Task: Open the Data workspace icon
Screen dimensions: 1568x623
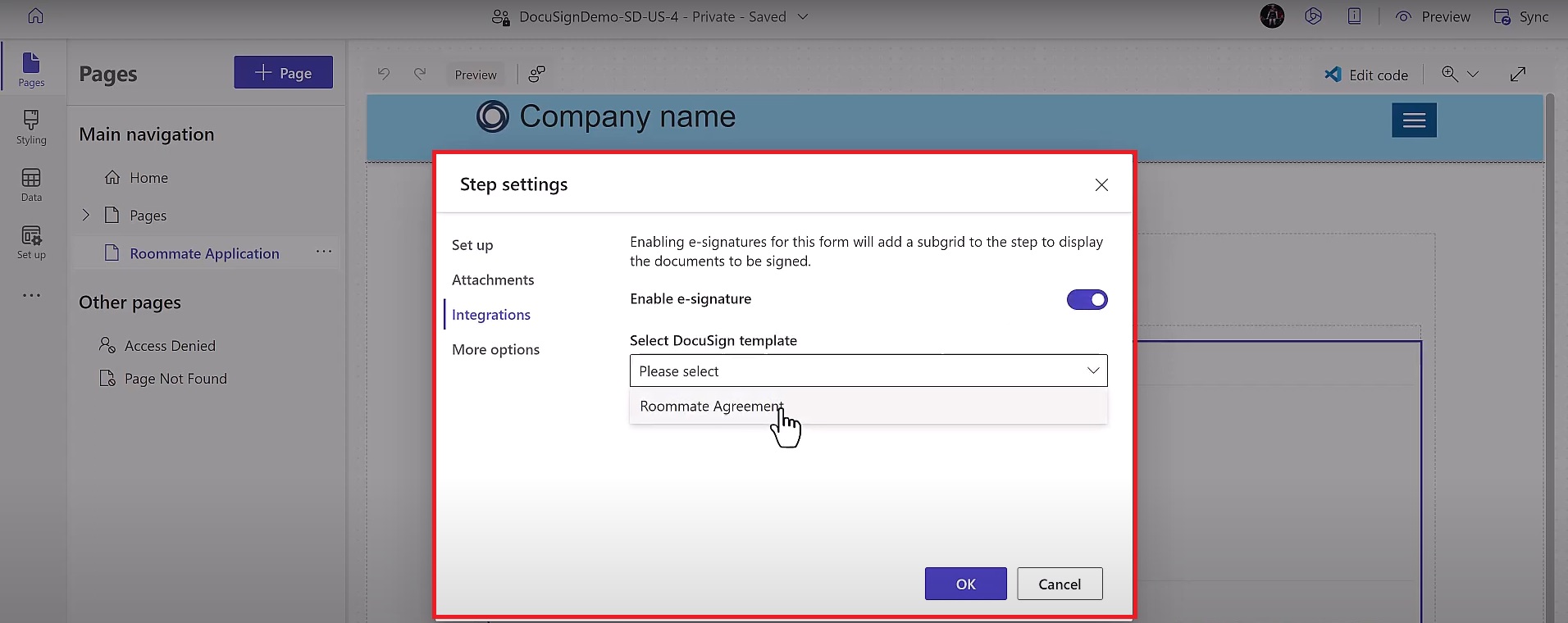Action: 31,184
